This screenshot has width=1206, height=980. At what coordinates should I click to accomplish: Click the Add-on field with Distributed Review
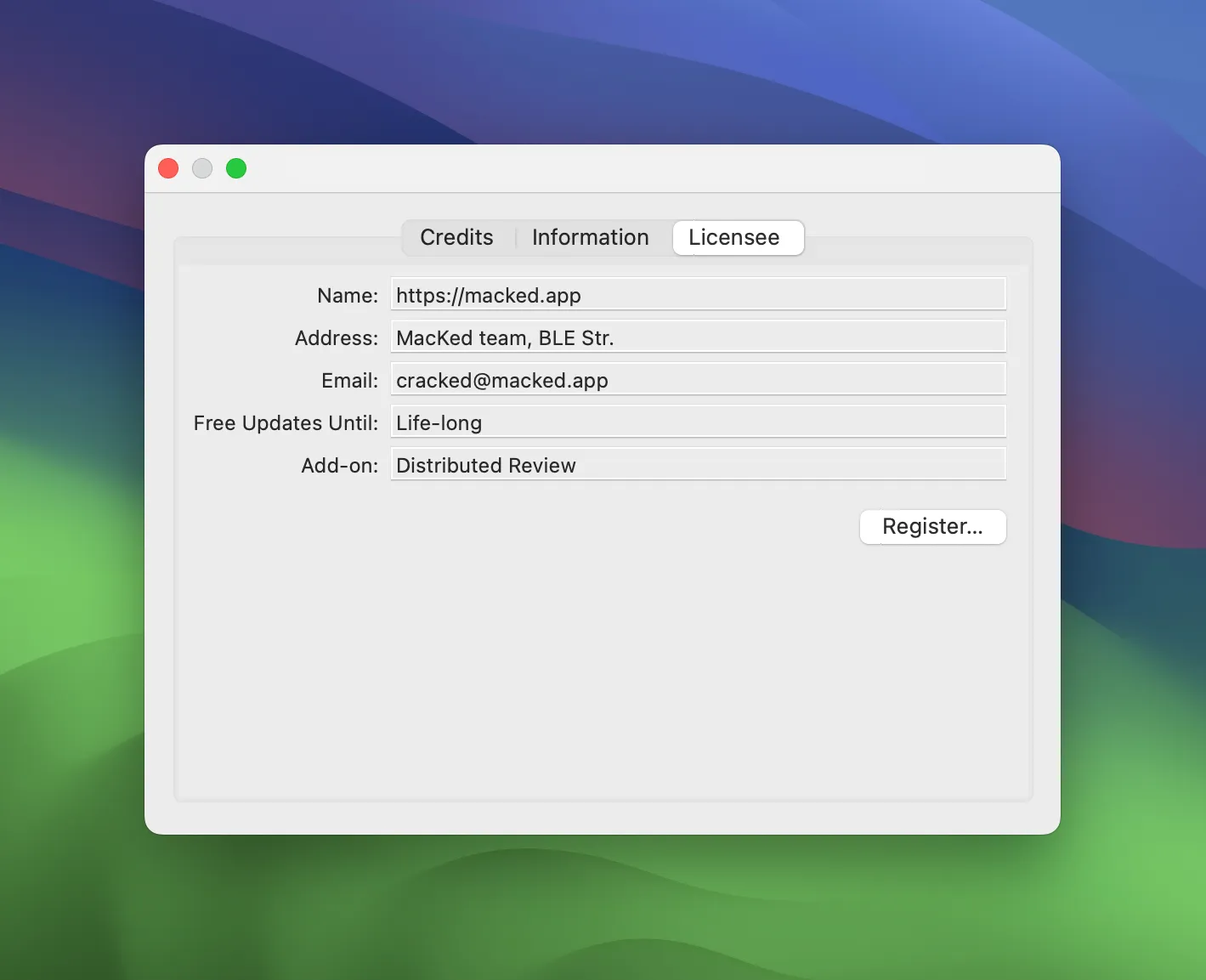pyautogui.click(x=697, y=465)
